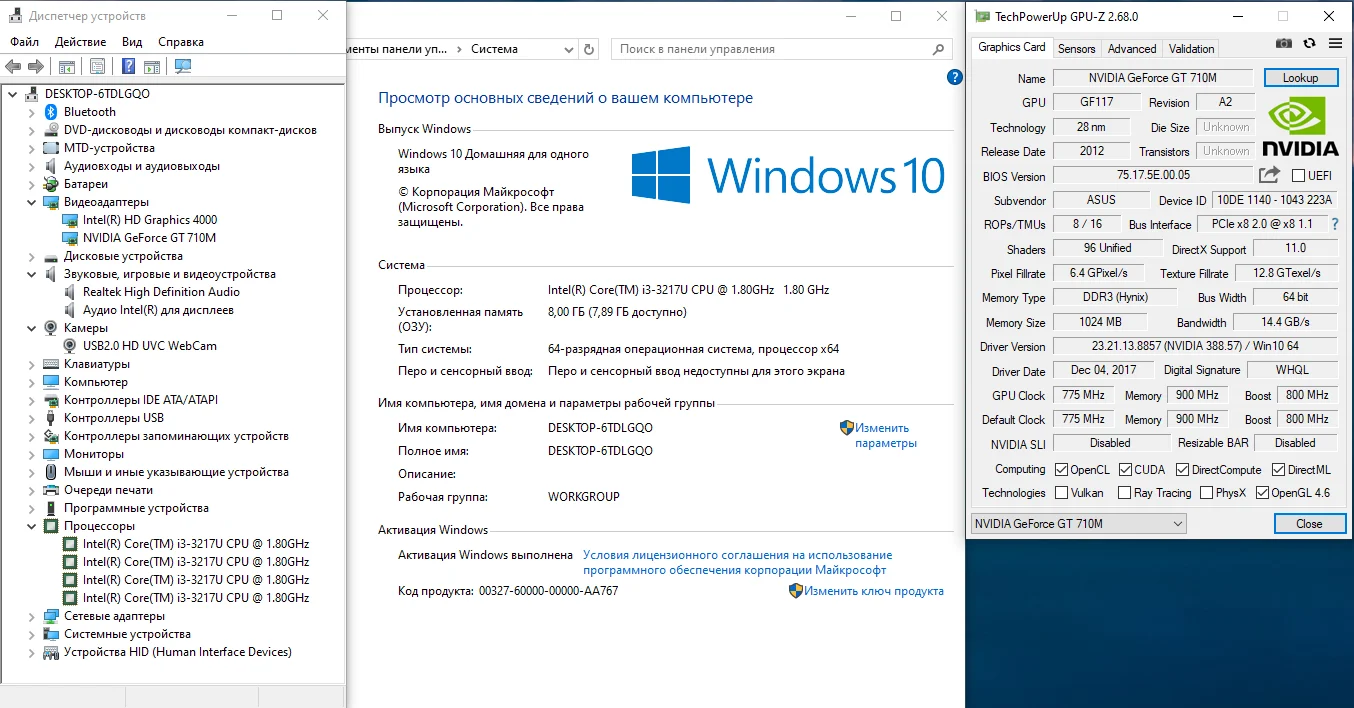The width and height of the screenshot is (1354, 708).
Task: Toggle console tree pane icon in Device Manager
Action: click(x=66, y=66)
